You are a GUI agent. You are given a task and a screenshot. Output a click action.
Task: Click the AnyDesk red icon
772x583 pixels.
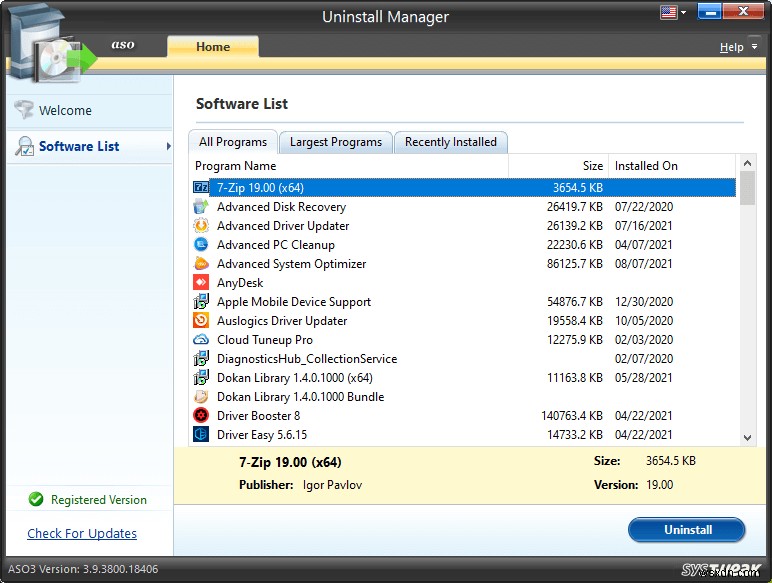200,283
